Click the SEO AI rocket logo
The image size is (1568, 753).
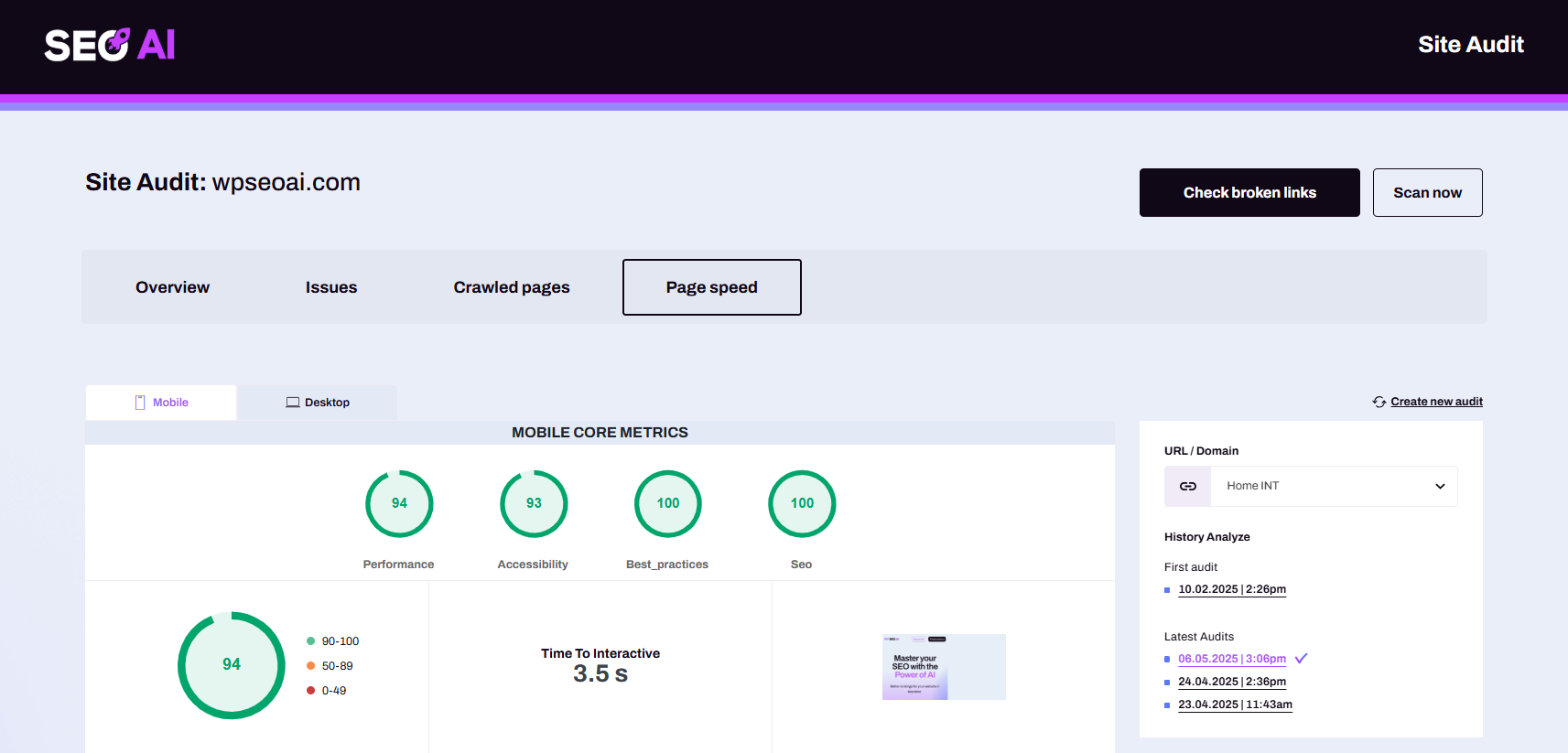(110, 45)
